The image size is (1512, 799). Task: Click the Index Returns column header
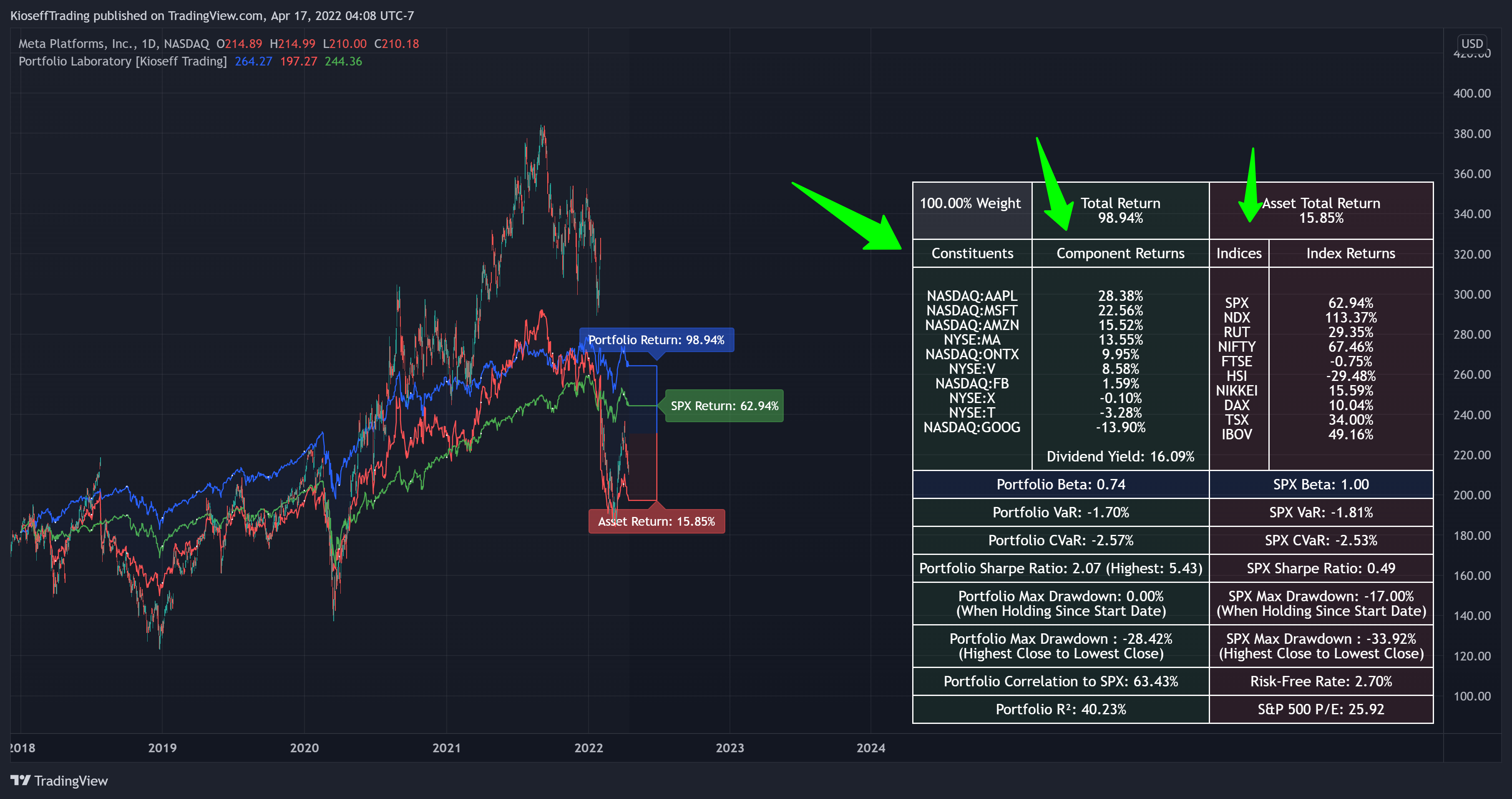click(1351, 253)
